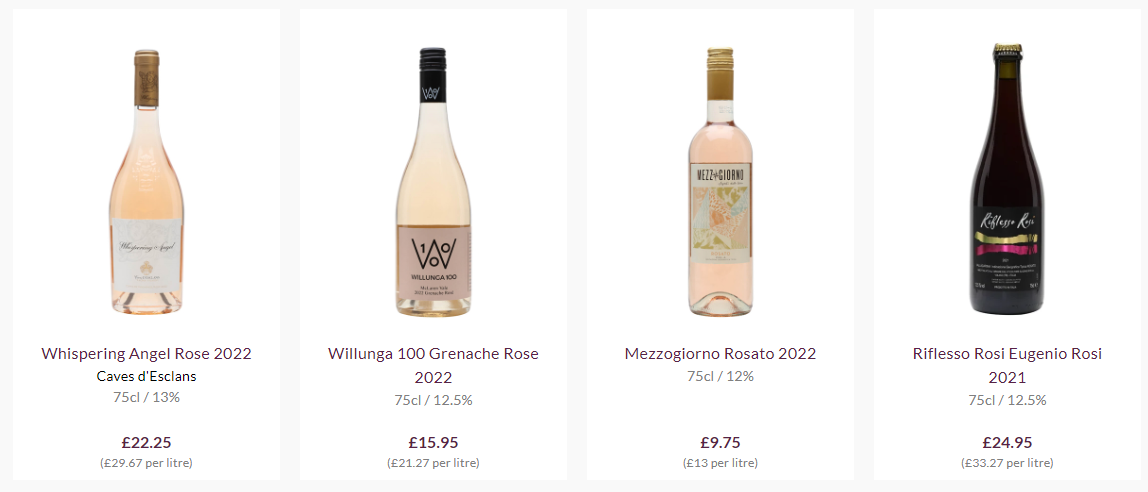
Task: Click the £24.95 price
Action: pos(1007,442)
